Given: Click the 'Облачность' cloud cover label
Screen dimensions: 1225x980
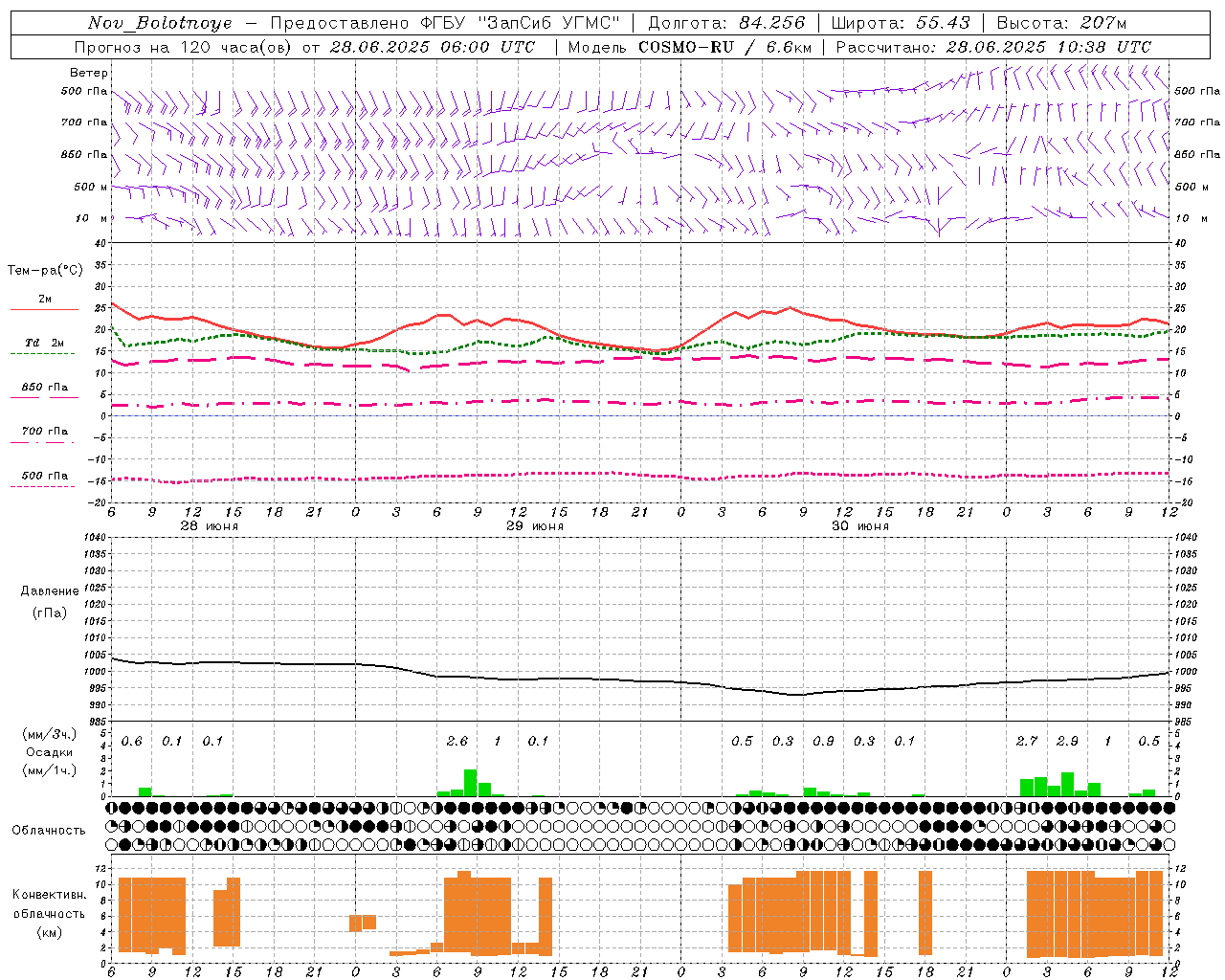Looking at the screenshot, I should click(x=49, y=831).
